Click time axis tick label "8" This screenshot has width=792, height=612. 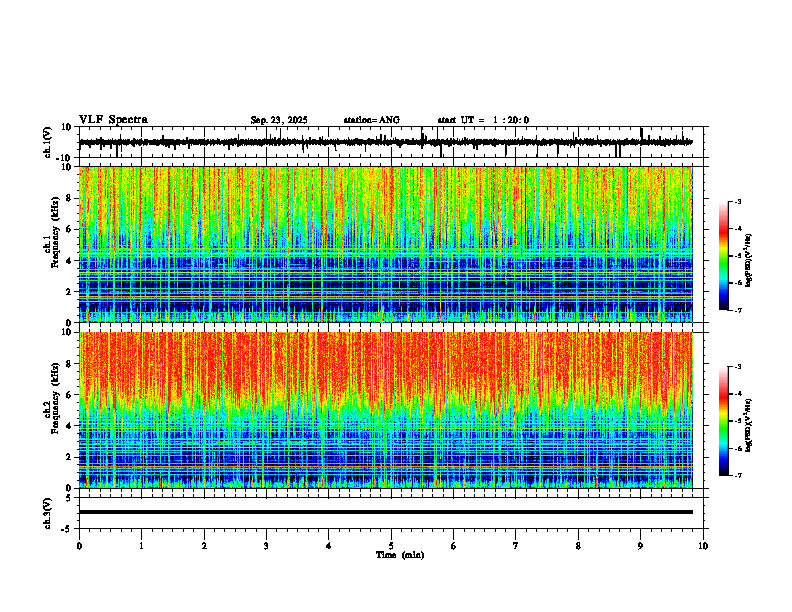pos(578,546)
